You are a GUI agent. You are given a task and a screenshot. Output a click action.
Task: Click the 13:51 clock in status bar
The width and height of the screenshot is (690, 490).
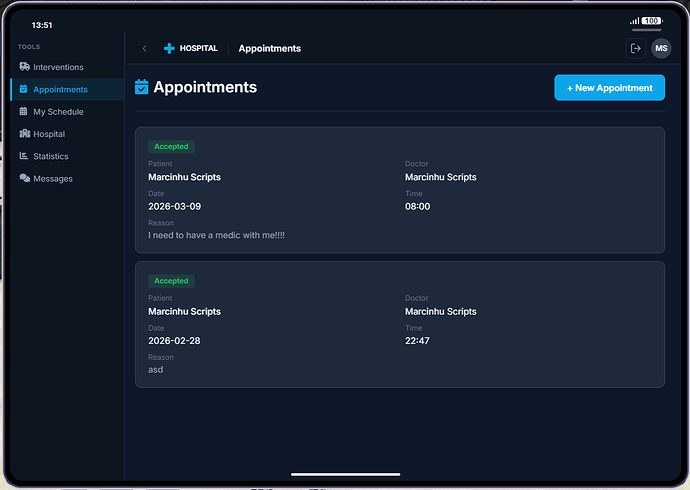point(42,25)
